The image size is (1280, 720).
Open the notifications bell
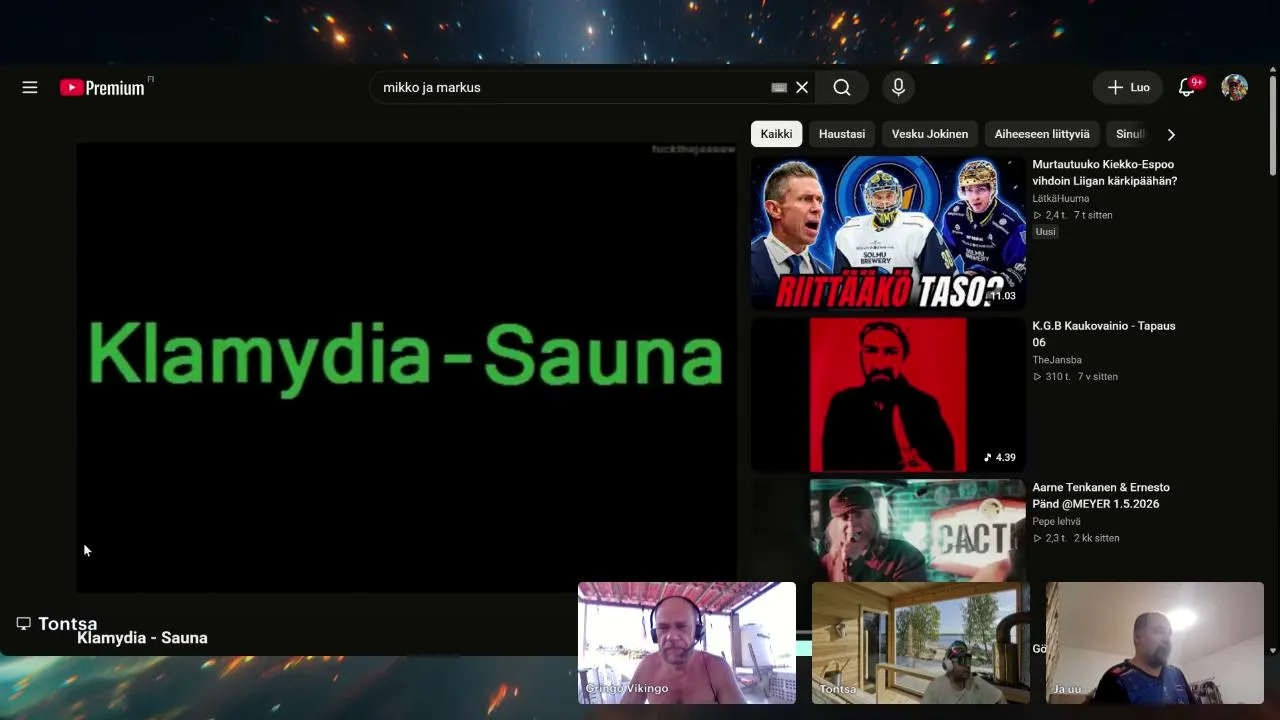click(1187, 88)
